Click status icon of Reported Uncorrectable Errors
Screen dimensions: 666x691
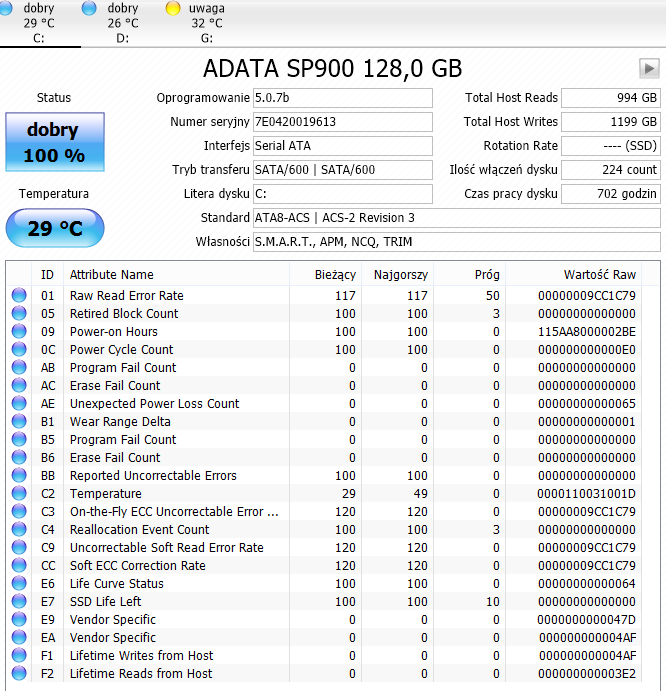pyautogui.click(x=19, y=476)
